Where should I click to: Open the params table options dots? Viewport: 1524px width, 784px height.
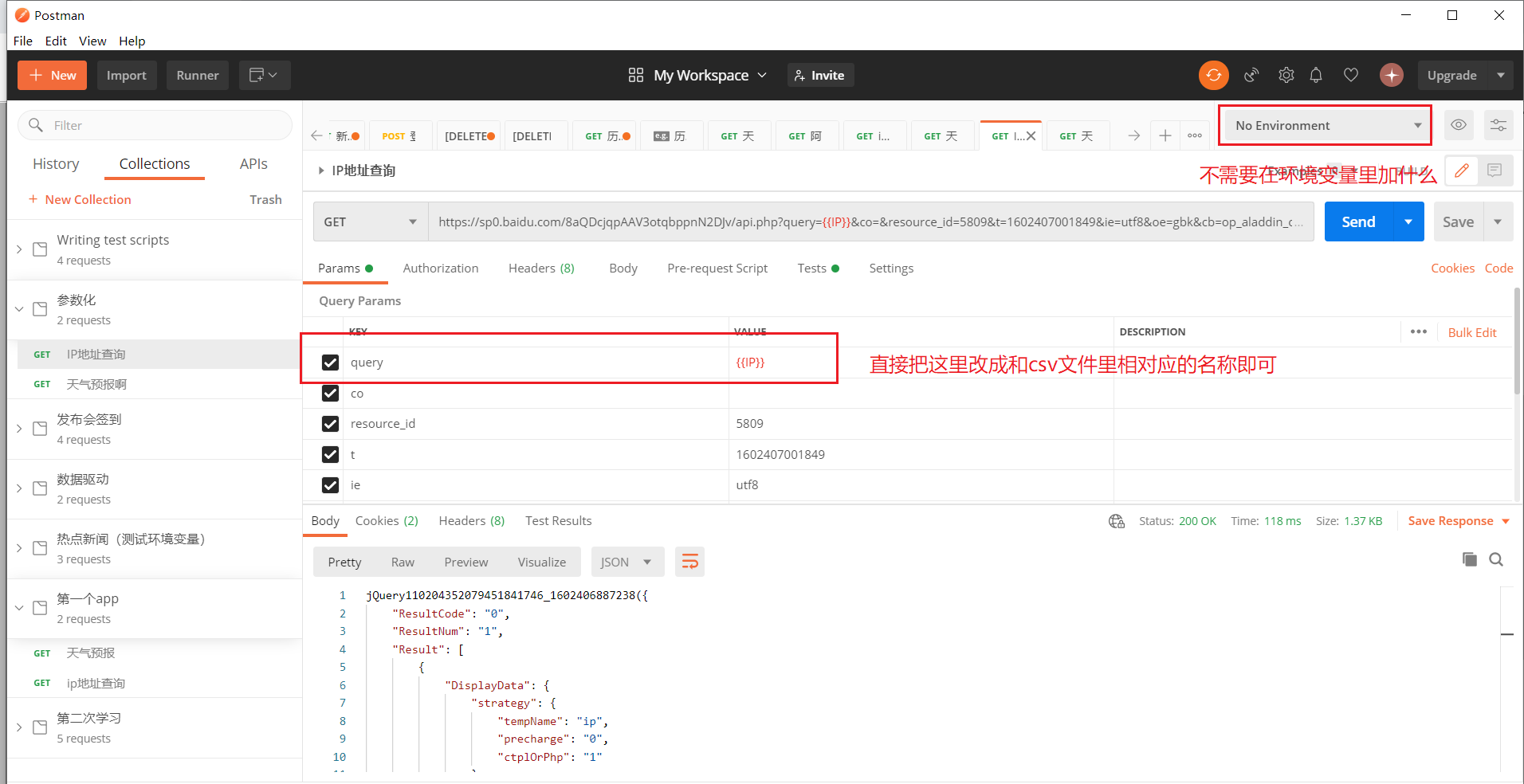point(1419,331)
